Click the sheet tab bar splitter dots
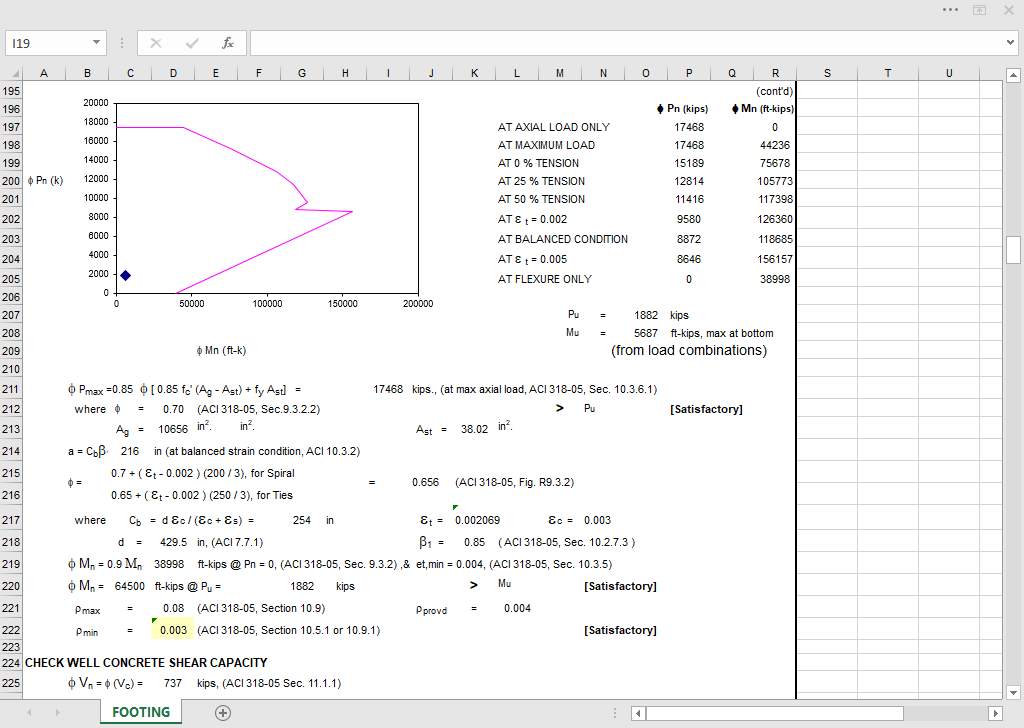The height and width of the screenshot is (728, 1024). tap(615, 713)
